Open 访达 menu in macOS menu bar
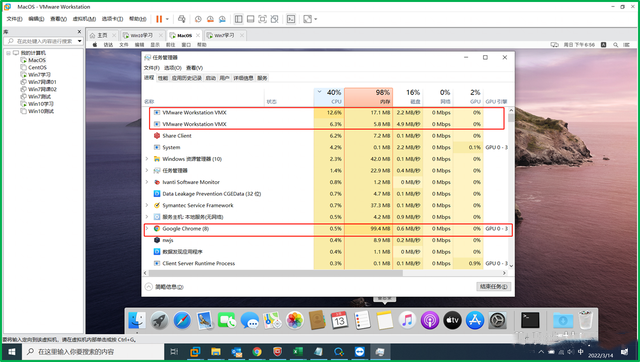 pos(108,45)
